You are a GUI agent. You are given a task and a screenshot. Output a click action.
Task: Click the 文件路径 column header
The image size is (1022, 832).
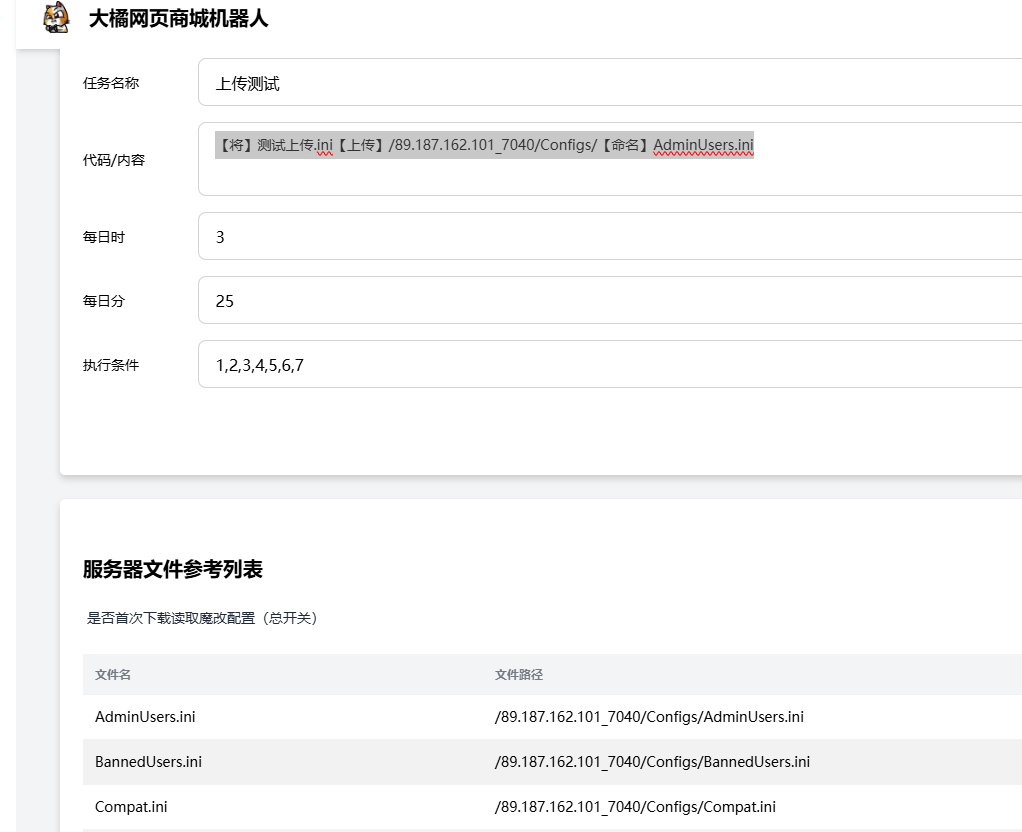(x=519, y=675)
